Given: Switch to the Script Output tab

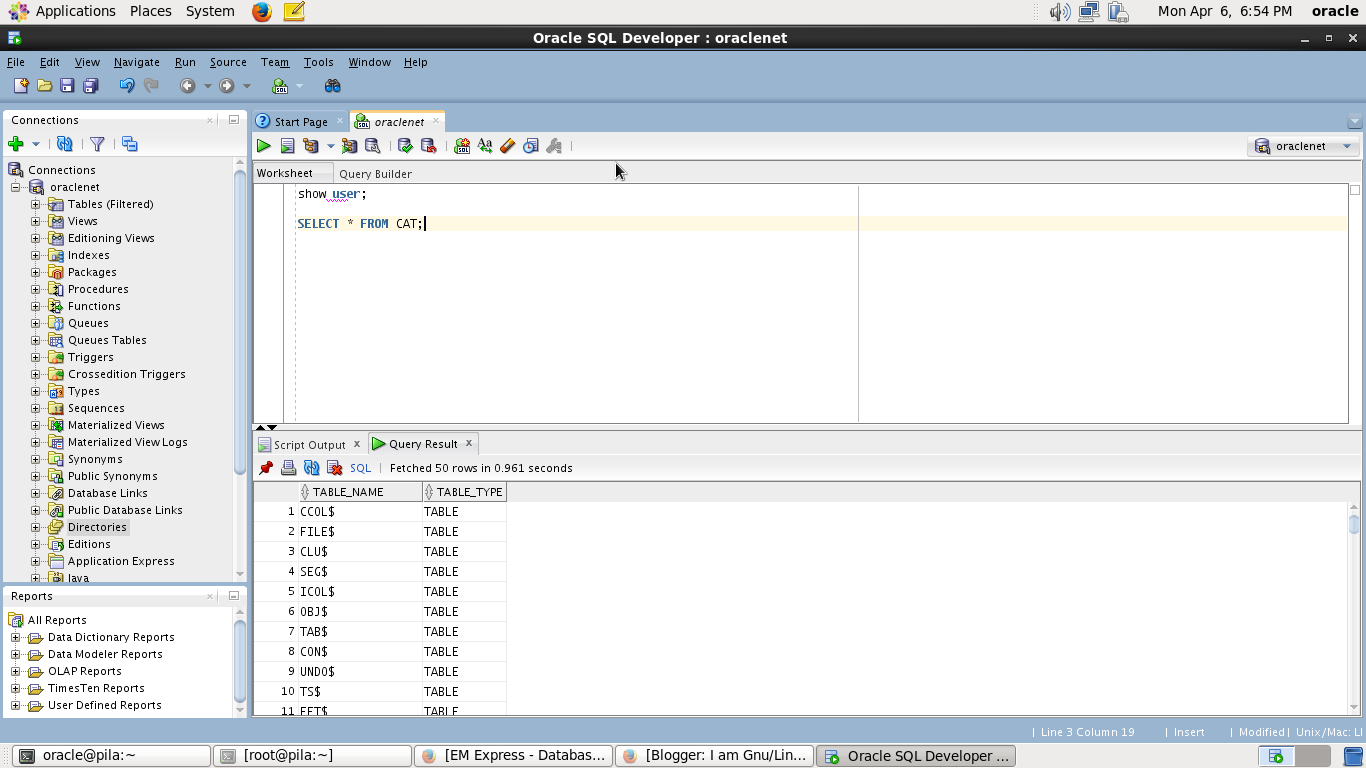Looking at the screenshot, I should pos(309,445).
